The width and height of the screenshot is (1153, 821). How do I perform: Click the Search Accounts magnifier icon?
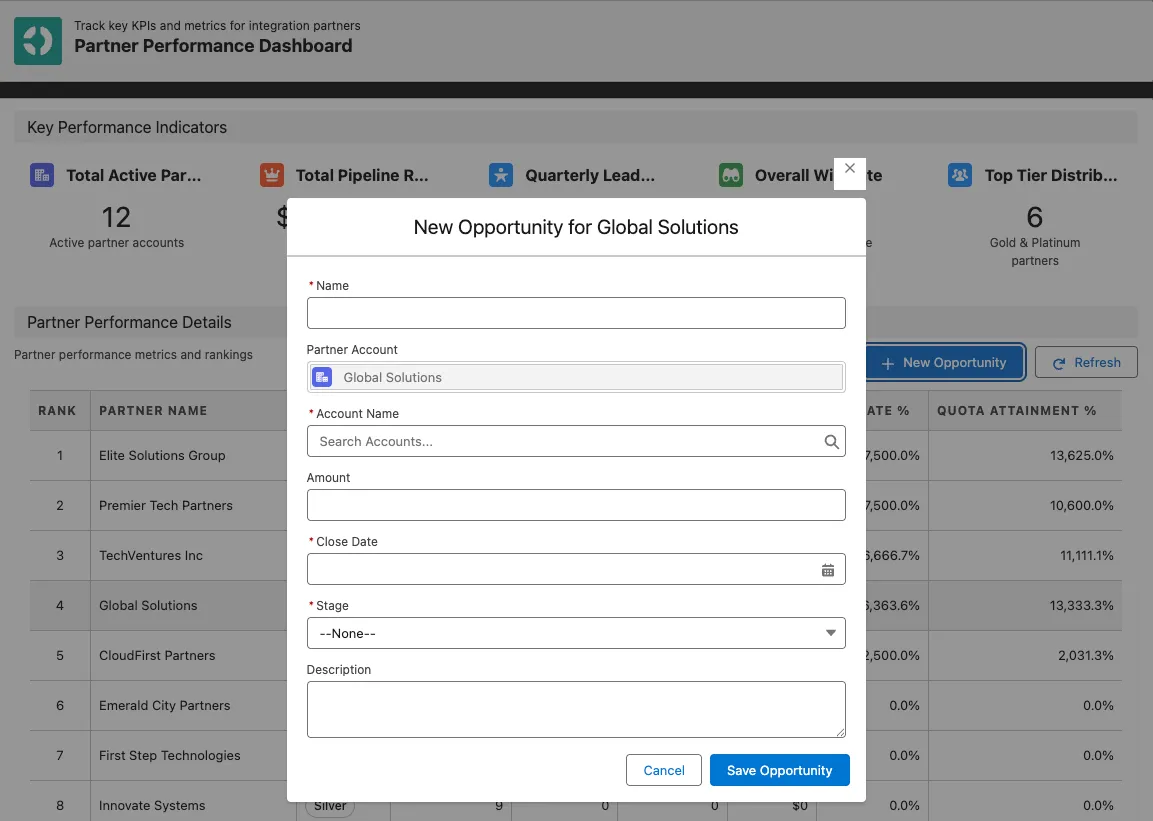coord(831,441)
